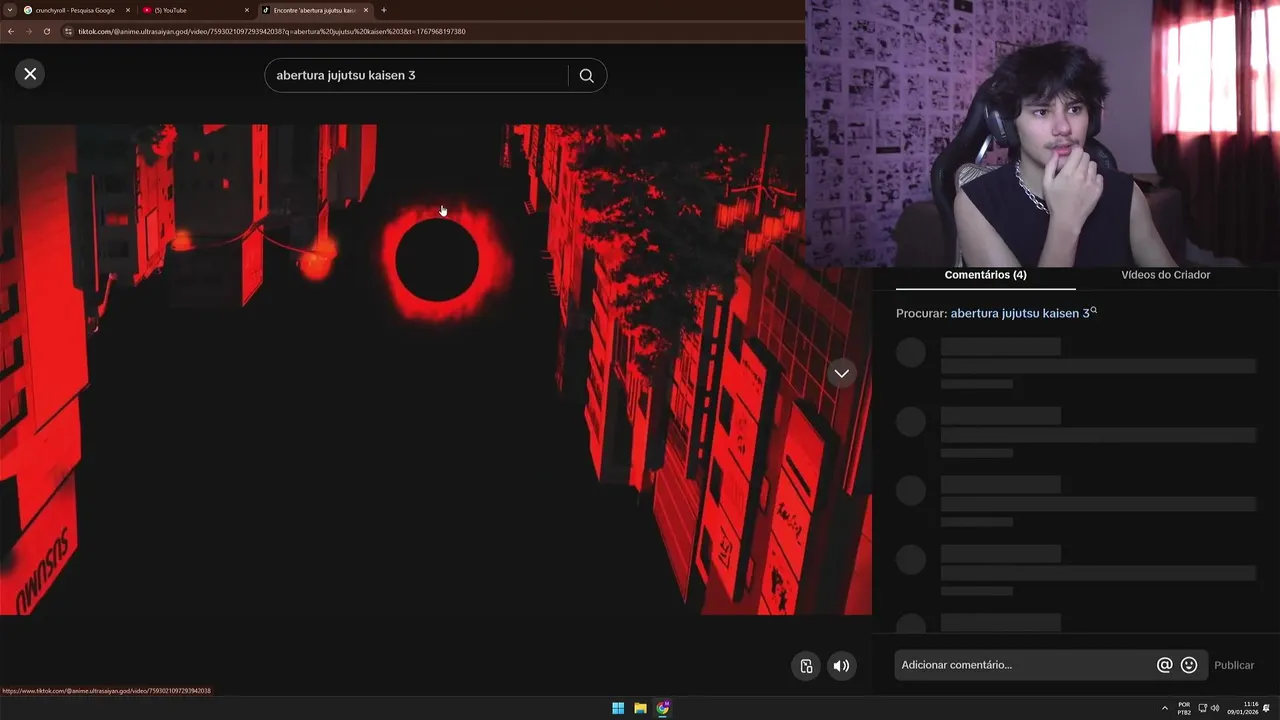Go to next video with down chevron
This screenshot has width=1280, height=720.
pyautogui.click(x=842, y=373)
